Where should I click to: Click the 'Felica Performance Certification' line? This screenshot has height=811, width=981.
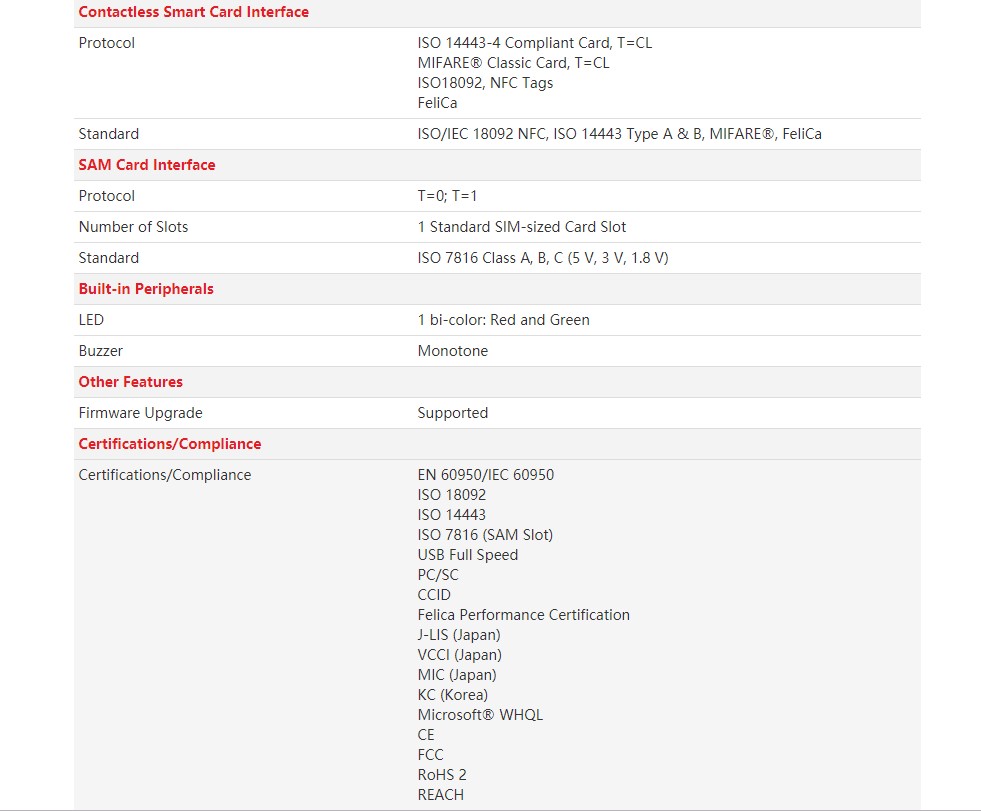(x=523, y=615)
